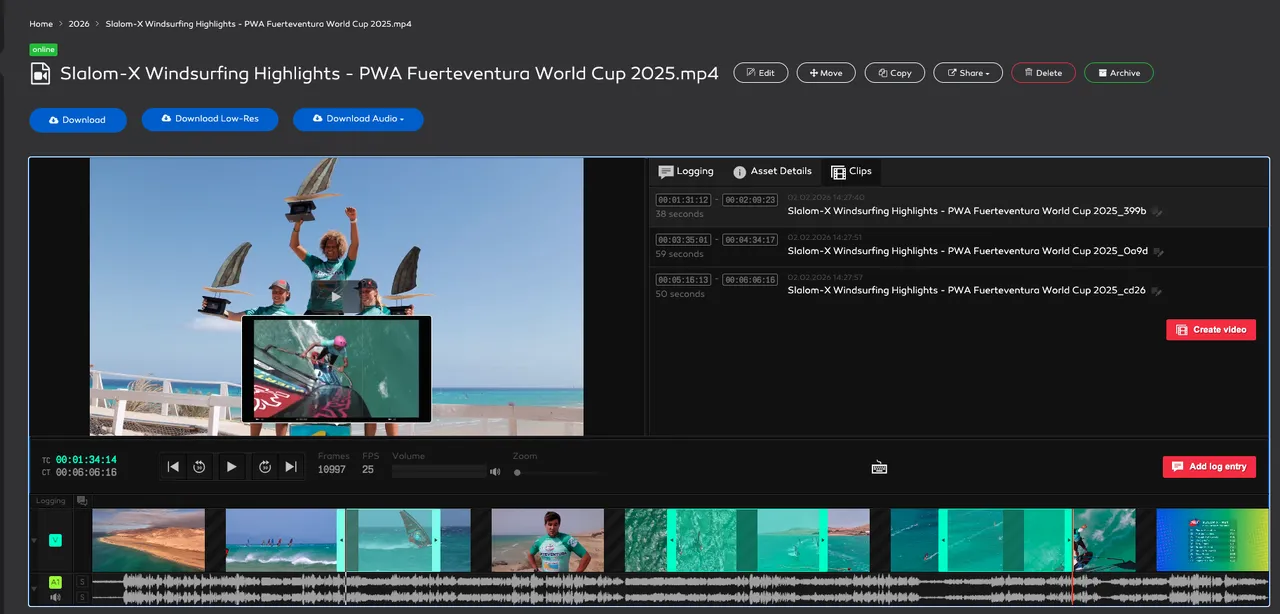Image resolution: width=1280 pixels, height=614 pixels.
Task: Jump to the end of the video
Action: pyautogui.click(x=291, y=466)
